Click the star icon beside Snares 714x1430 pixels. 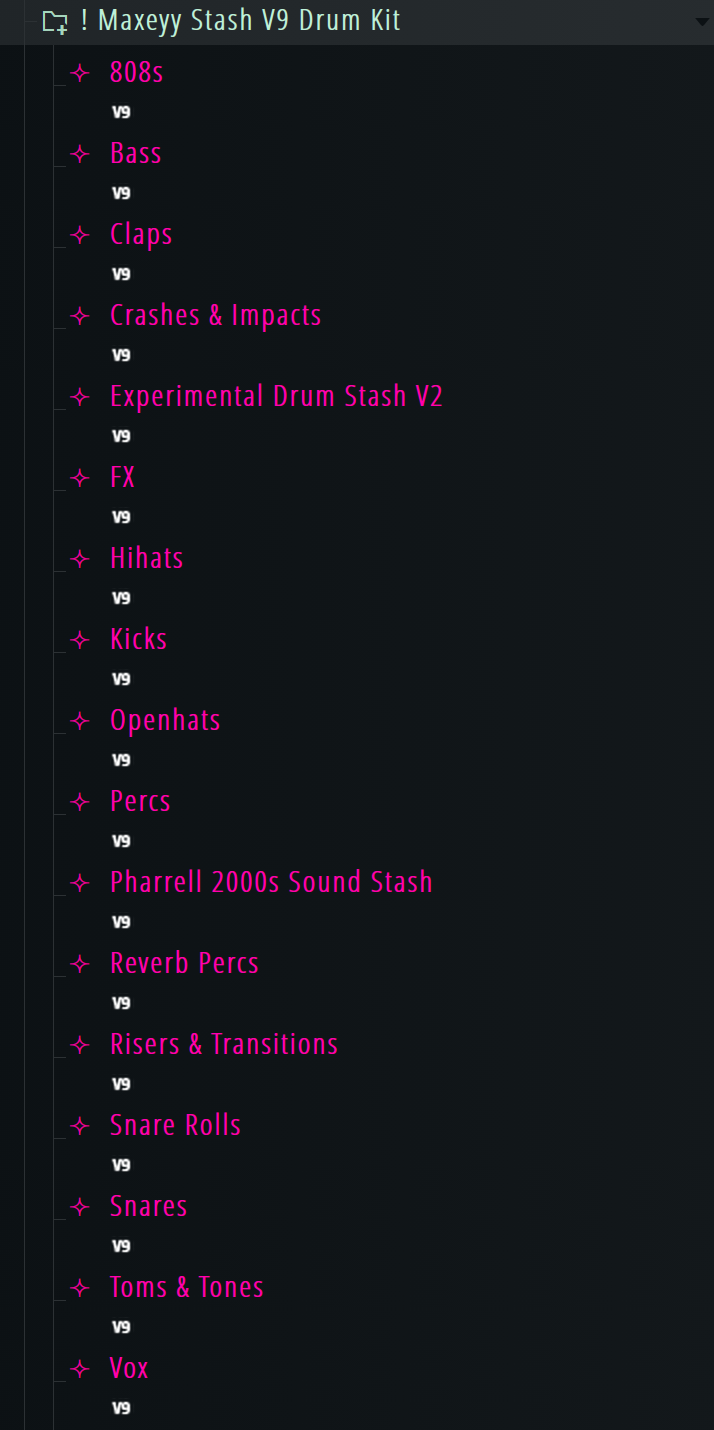[x=80, y=1207]
